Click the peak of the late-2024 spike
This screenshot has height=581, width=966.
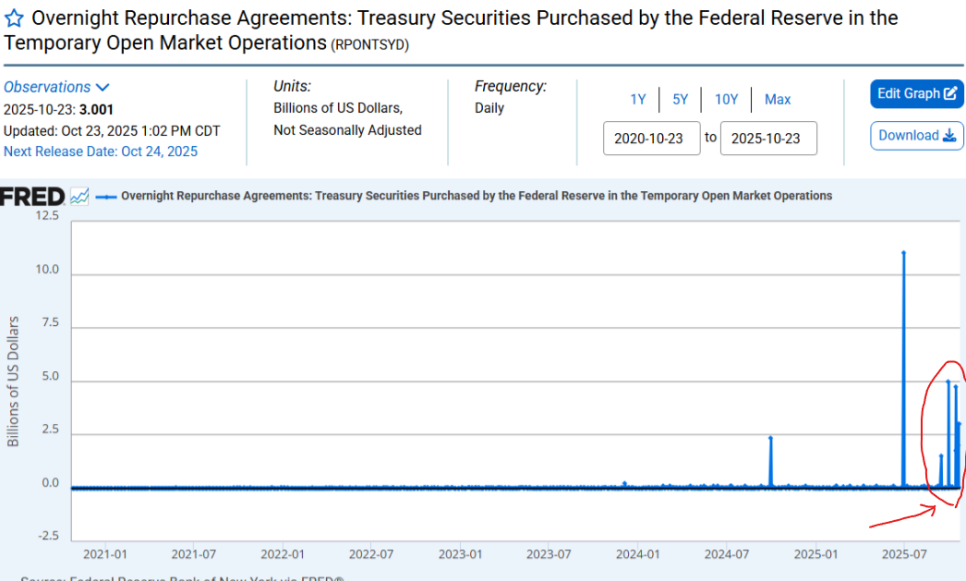pyautogui.click(x=770, y=438)
